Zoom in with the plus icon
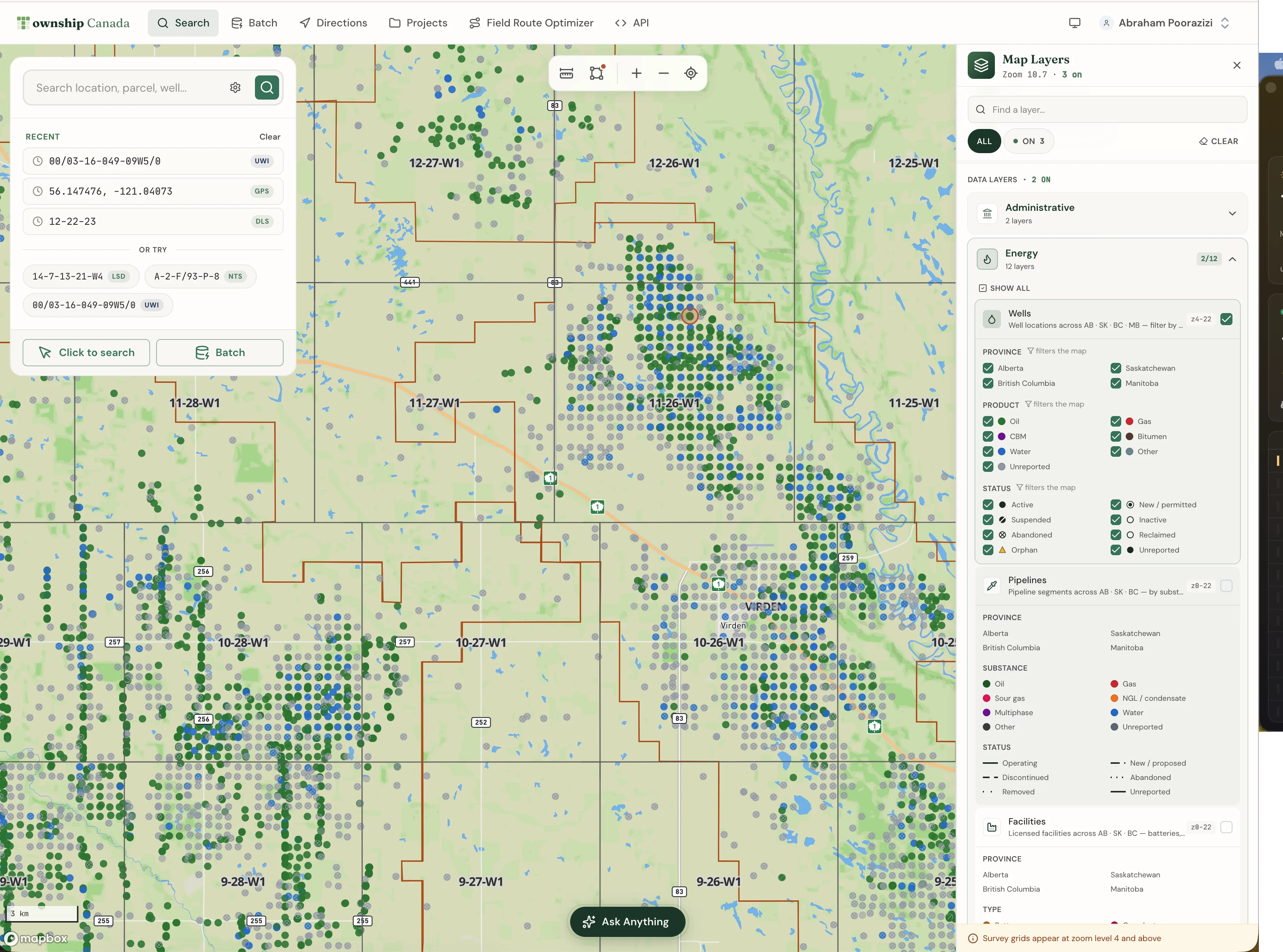This screenshot has height=952, width=1283. click(x=636, y=73)
